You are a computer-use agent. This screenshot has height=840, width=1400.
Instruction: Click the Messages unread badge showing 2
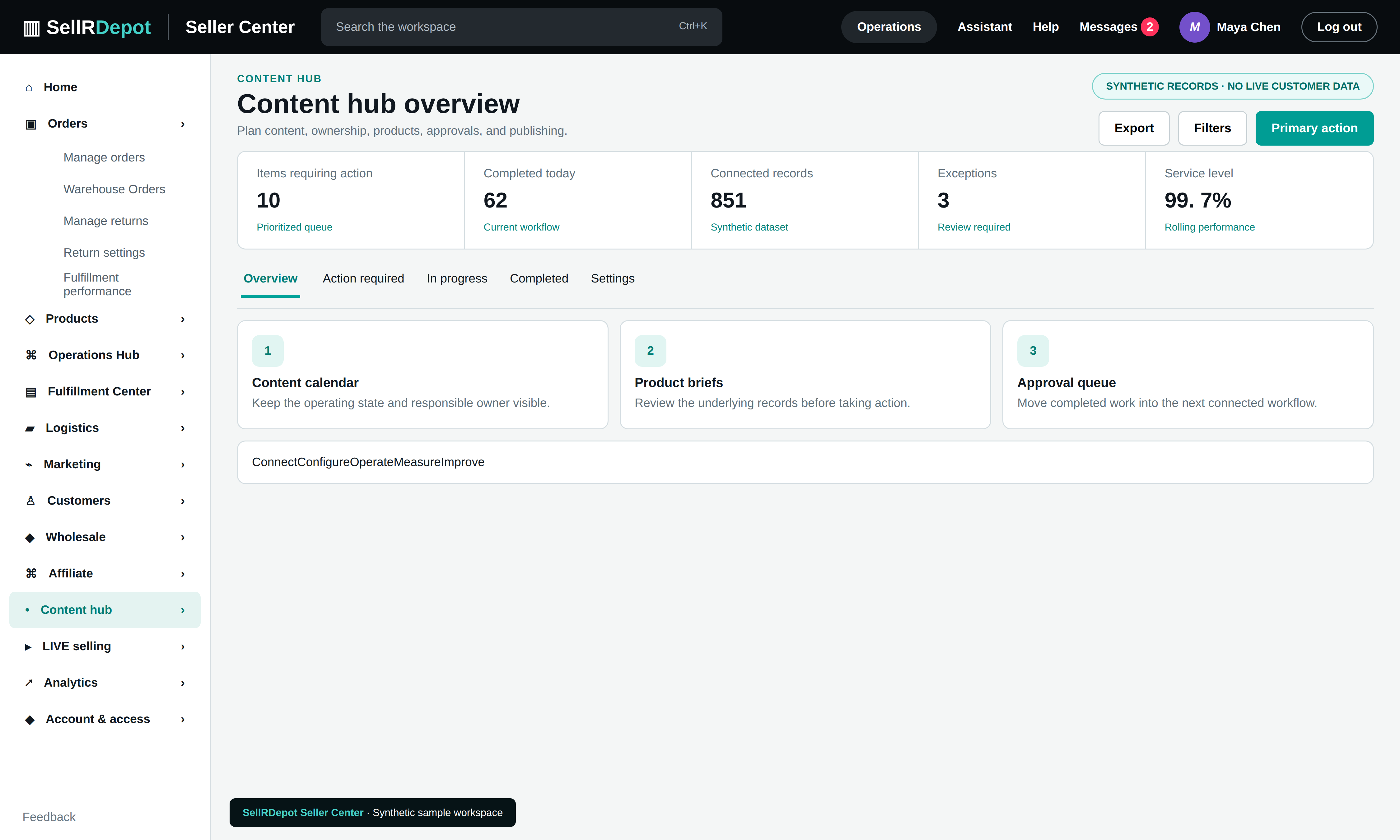[x=1149, y=27]
